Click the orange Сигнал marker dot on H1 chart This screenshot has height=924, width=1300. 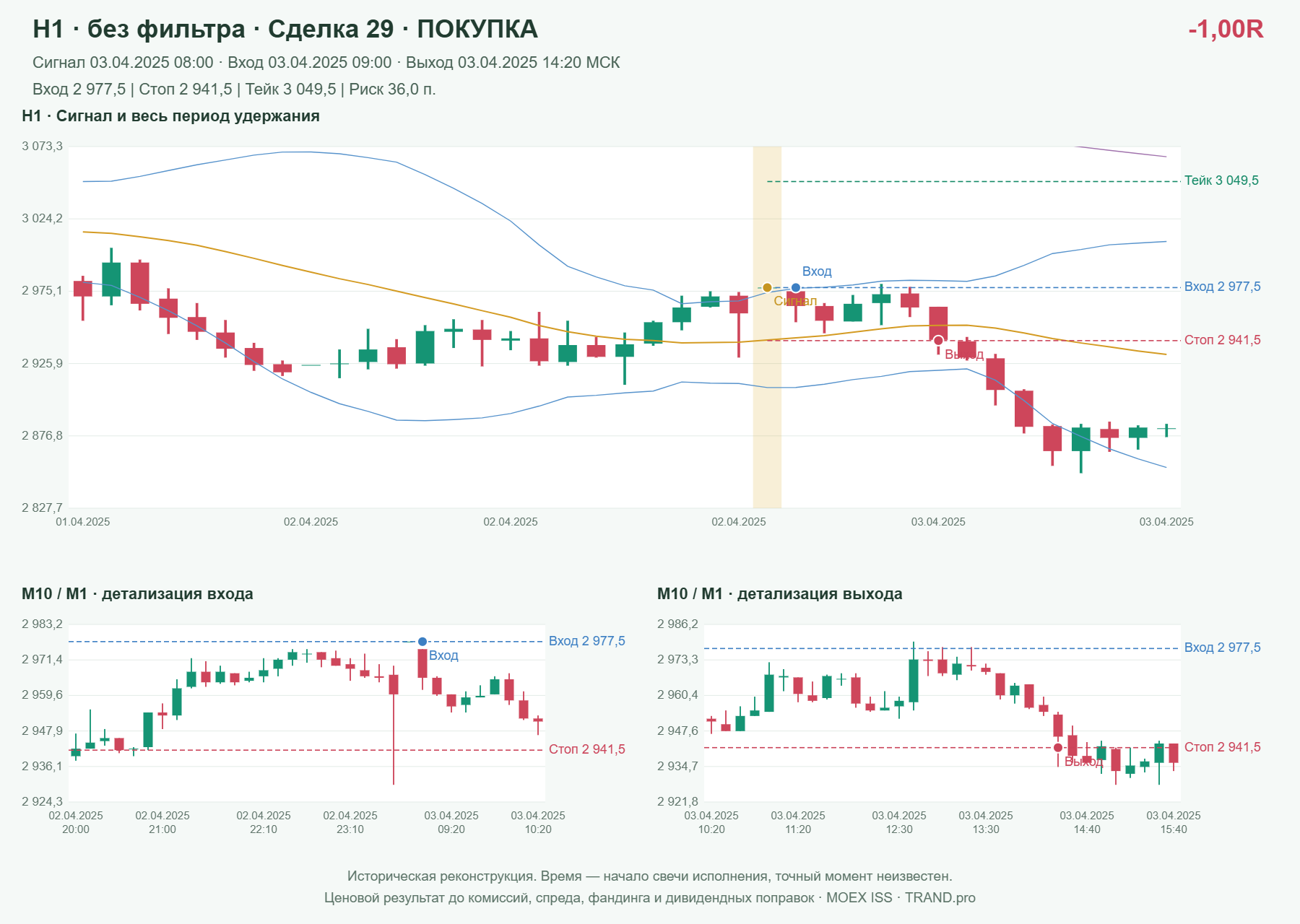[767, 287]
